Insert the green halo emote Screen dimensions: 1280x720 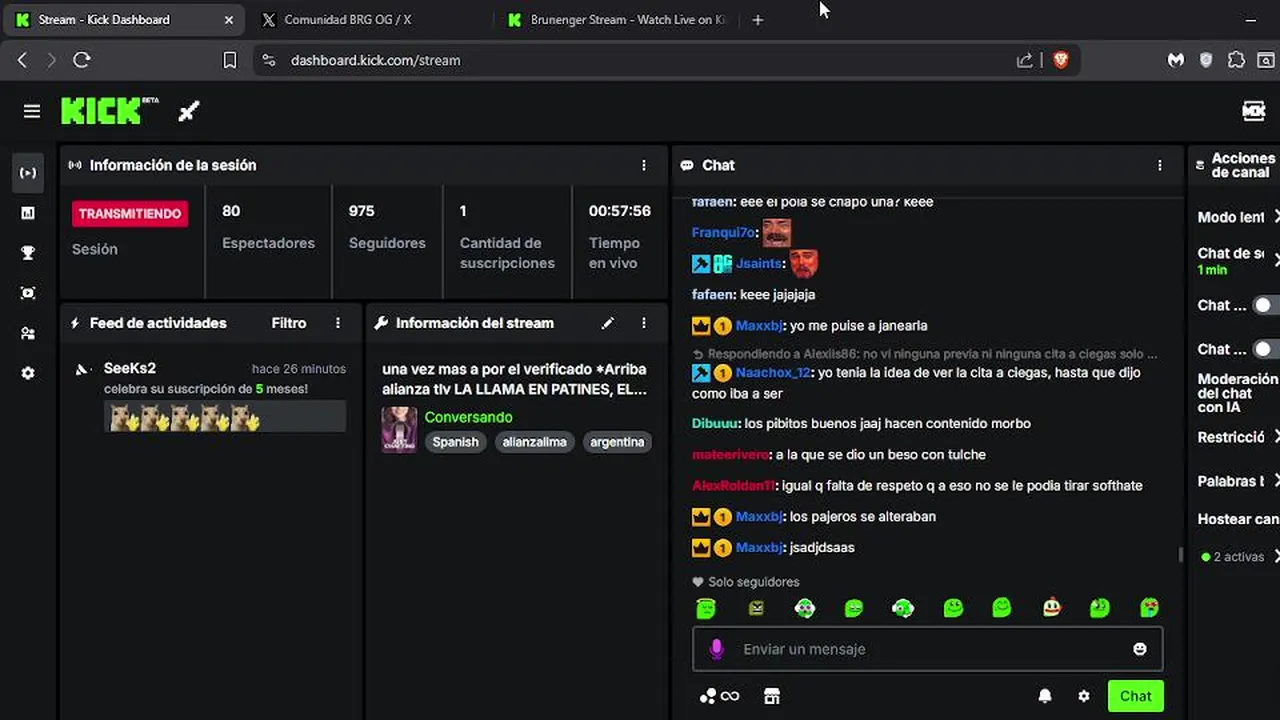tap(706, 607)
